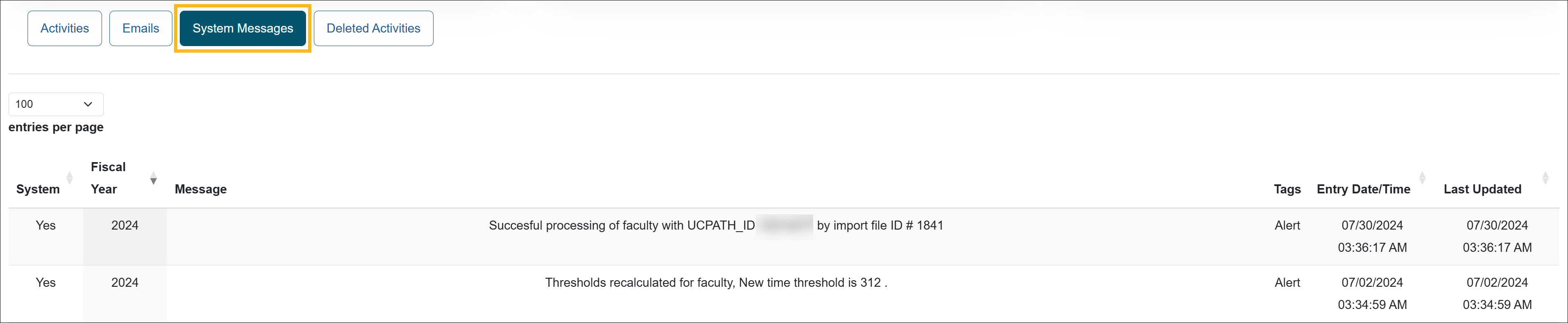Click the sort arrows beside System column
Image resolution: width=1568 pixels, height=323 pixels.
click(70, 177)
